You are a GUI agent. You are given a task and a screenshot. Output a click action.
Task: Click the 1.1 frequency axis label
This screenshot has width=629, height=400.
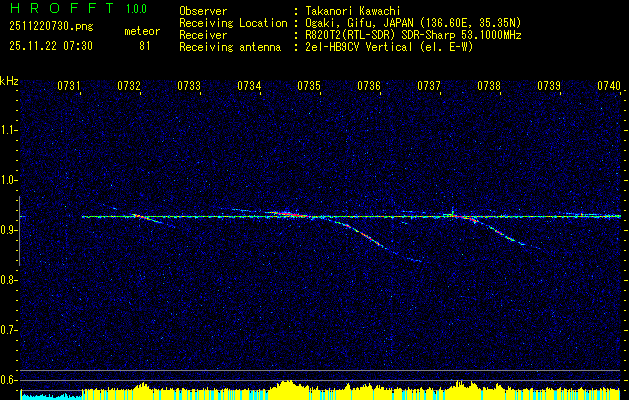coord(9,129)
